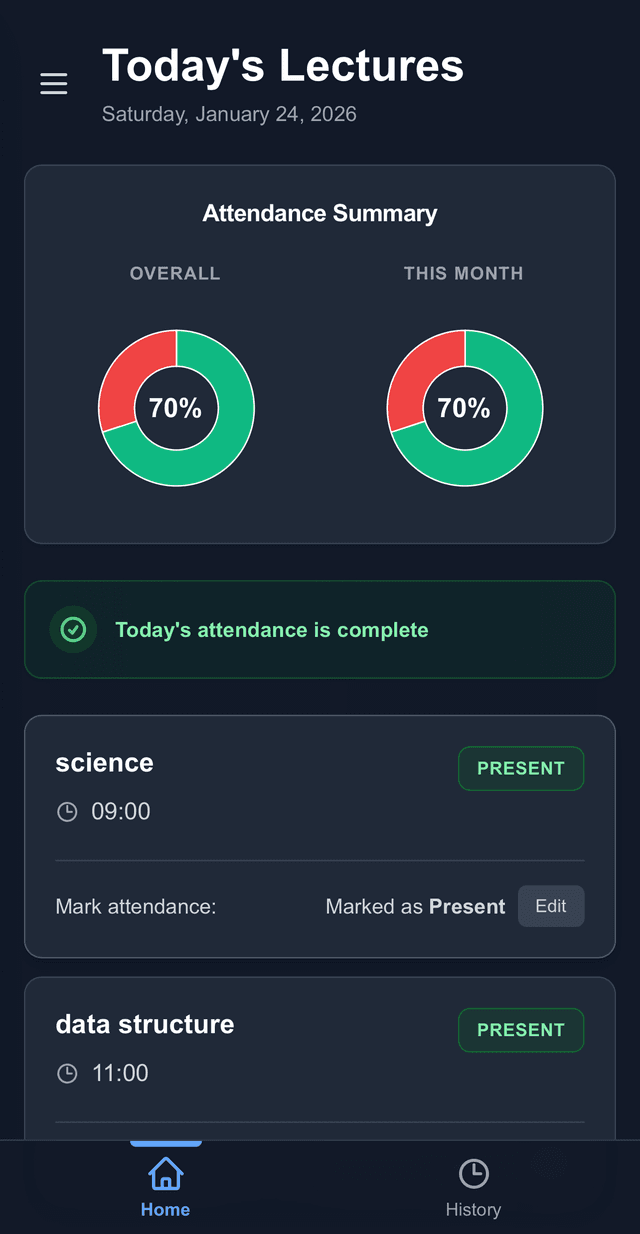
Task: Open the science lecture title
Action: click(105, 763)
